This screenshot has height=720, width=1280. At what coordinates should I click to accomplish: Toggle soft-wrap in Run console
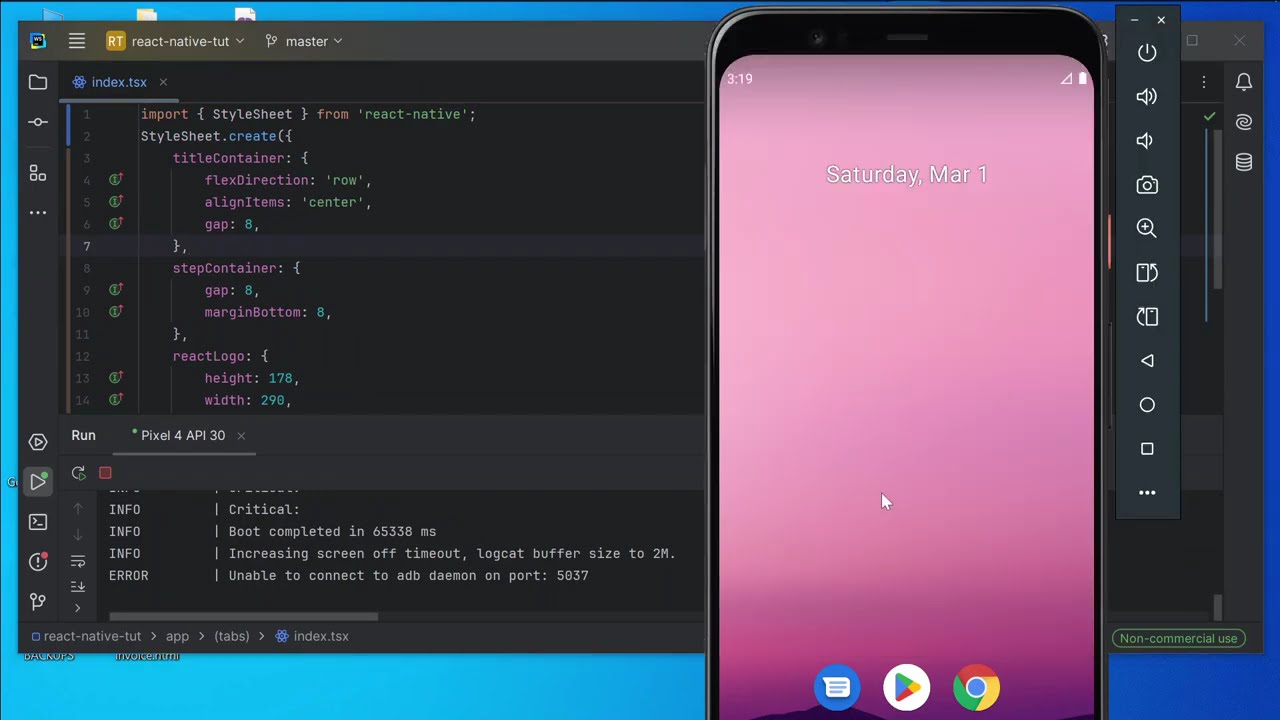[x=78, y=561]
